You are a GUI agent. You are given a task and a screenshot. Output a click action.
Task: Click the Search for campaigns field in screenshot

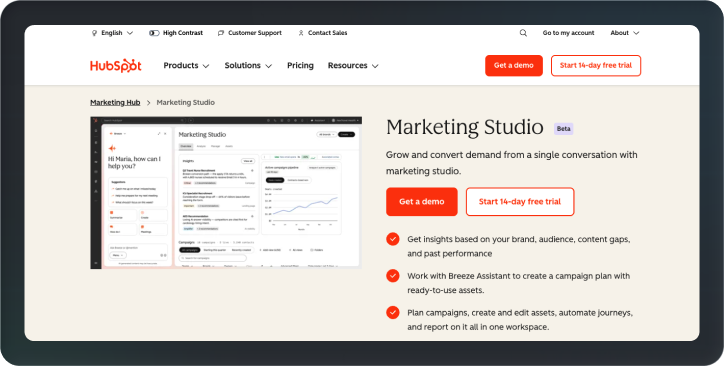pos(212,258)
